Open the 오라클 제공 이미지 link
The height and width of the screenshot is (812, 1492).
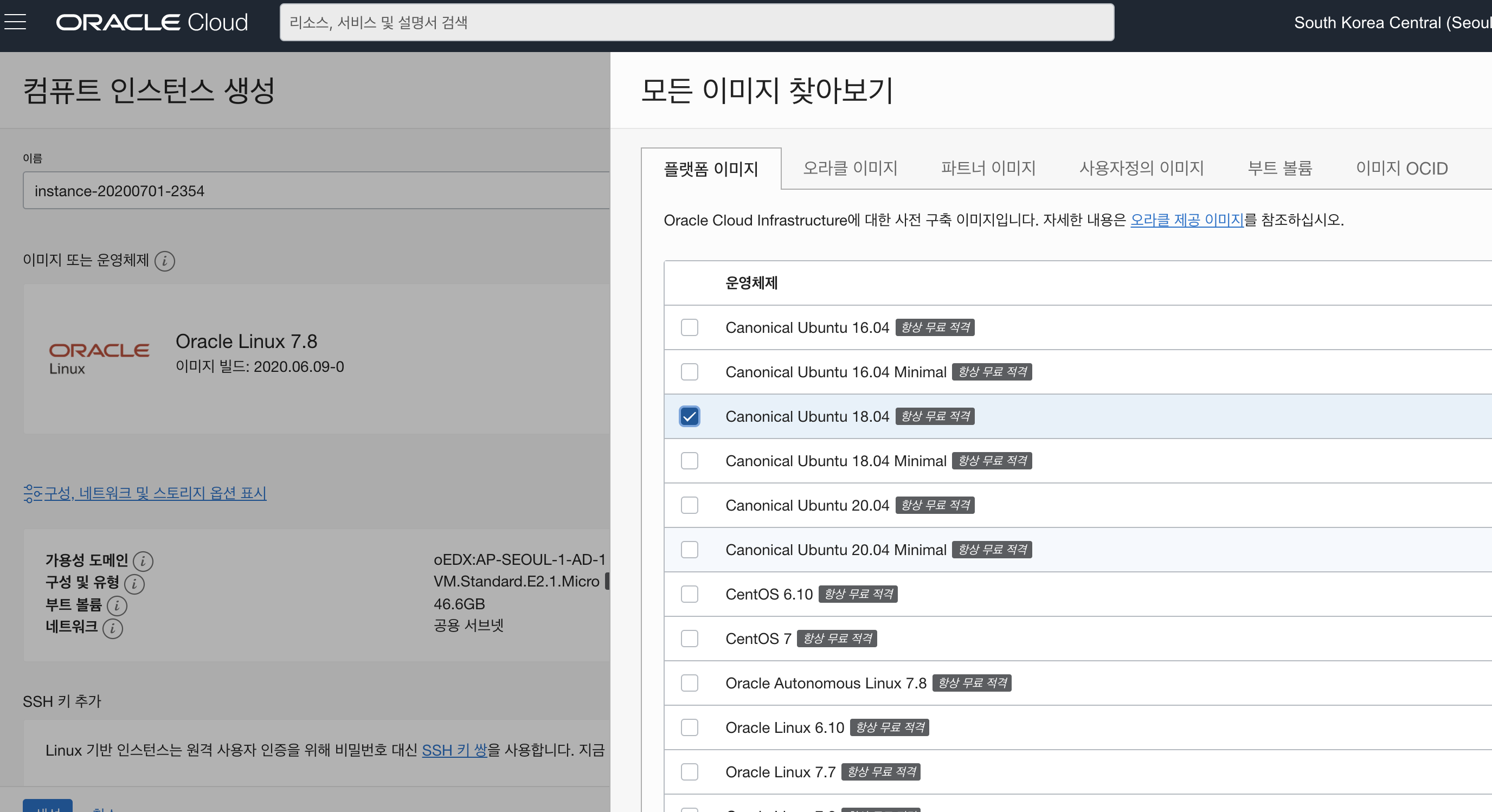[1187, 220]
